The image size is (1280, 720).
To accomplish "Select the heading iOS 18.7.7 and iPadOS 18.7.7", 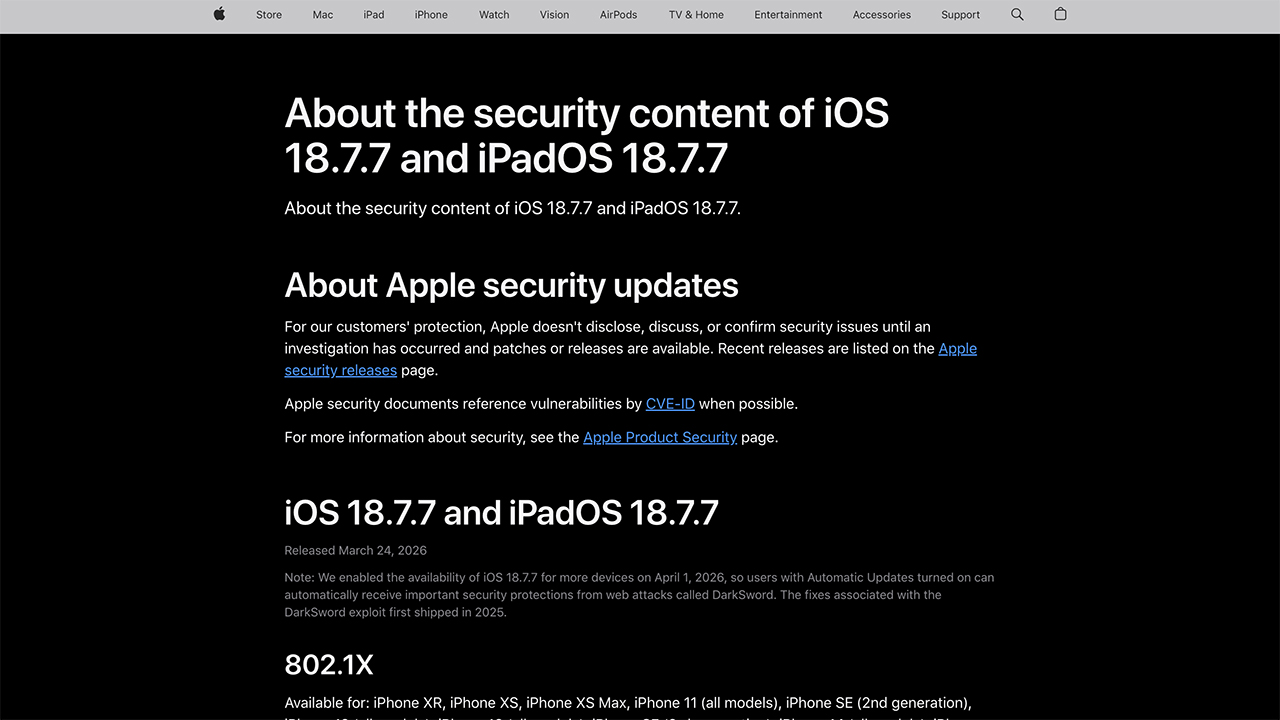I will 501,512.
